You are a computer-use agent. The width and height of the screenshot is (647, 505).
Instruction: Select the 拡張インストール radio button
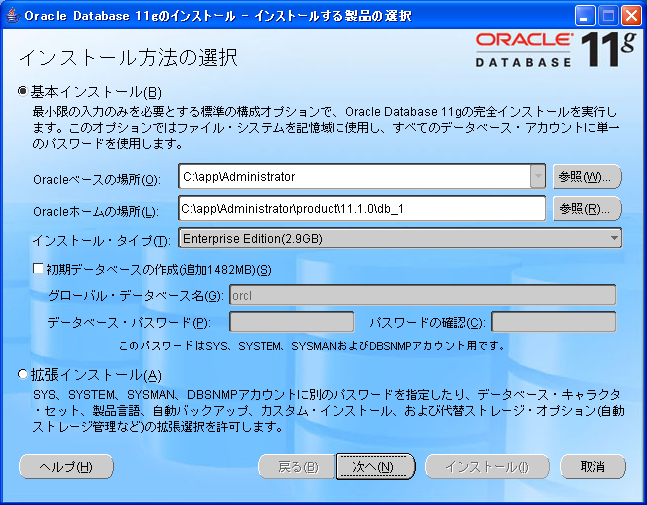[23, 375]
